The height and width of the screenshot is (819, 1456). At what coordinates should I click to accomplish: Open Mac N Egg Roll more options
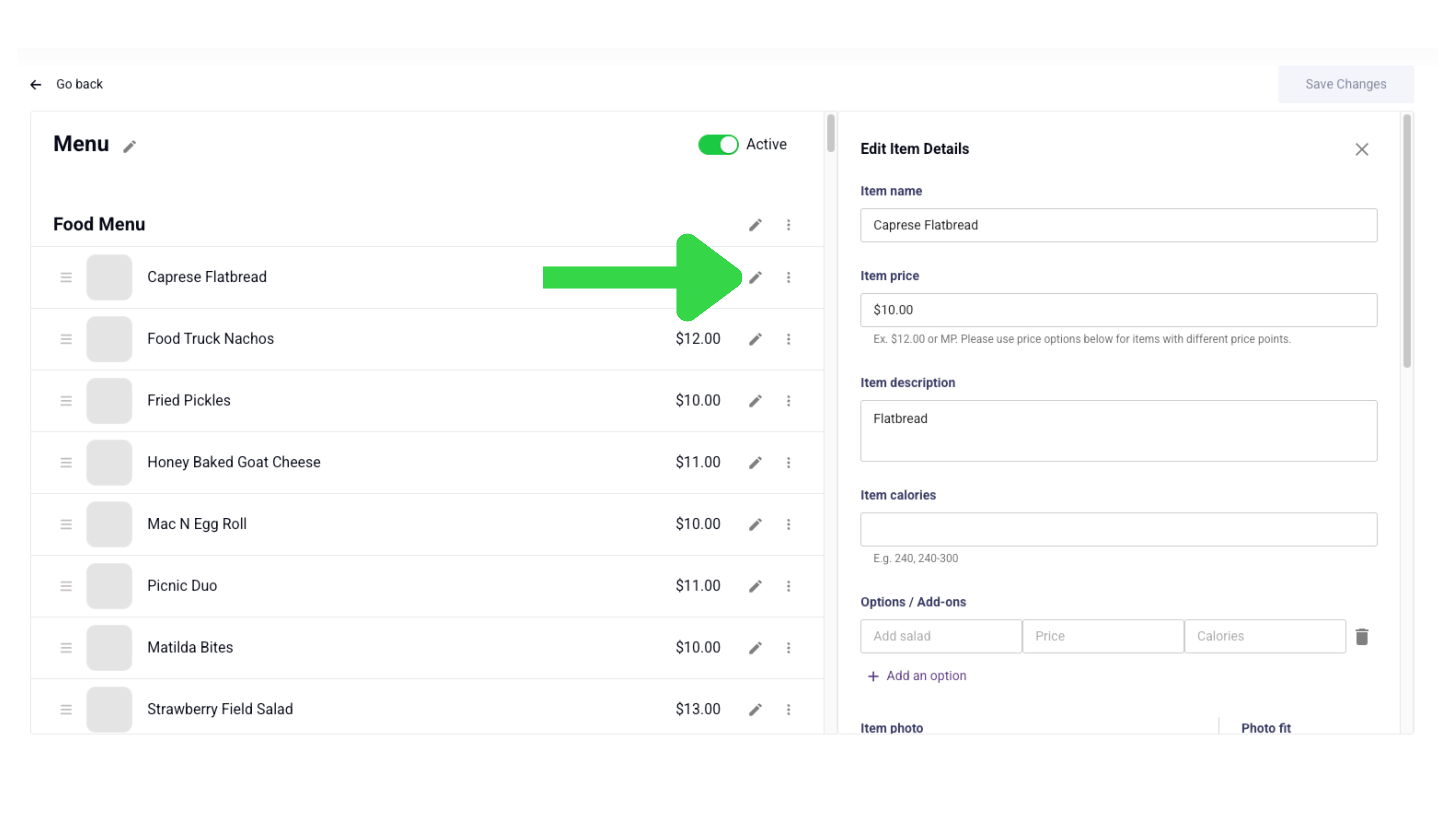coord(788,524)
